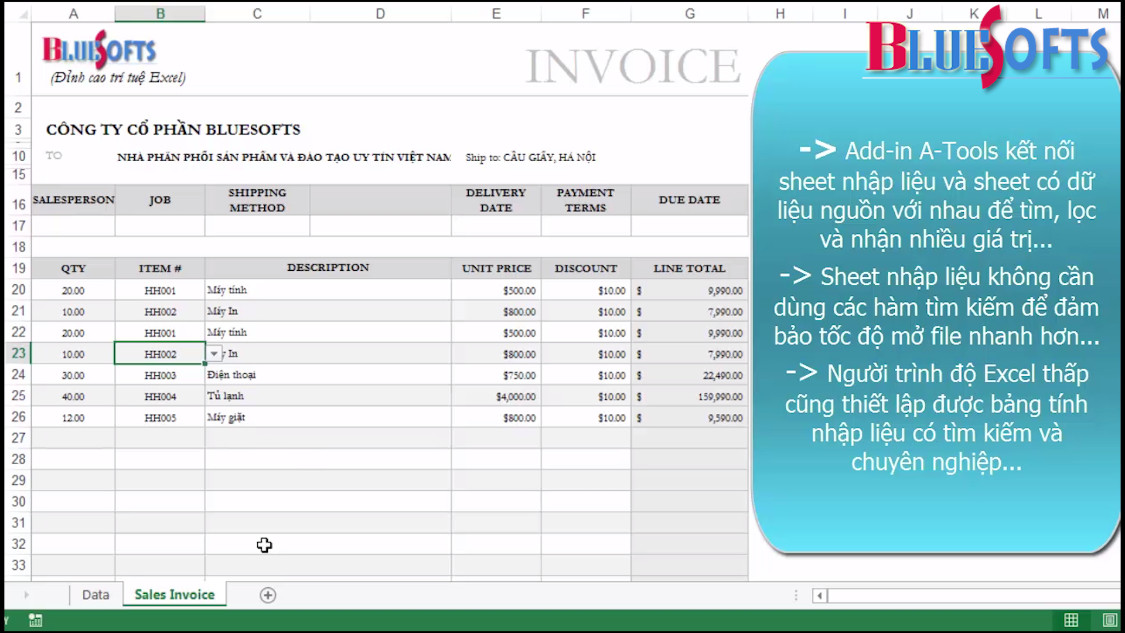Click line total 9,590.00 cell
Screen dimensions: 1125x633
(x=689, y=418)
